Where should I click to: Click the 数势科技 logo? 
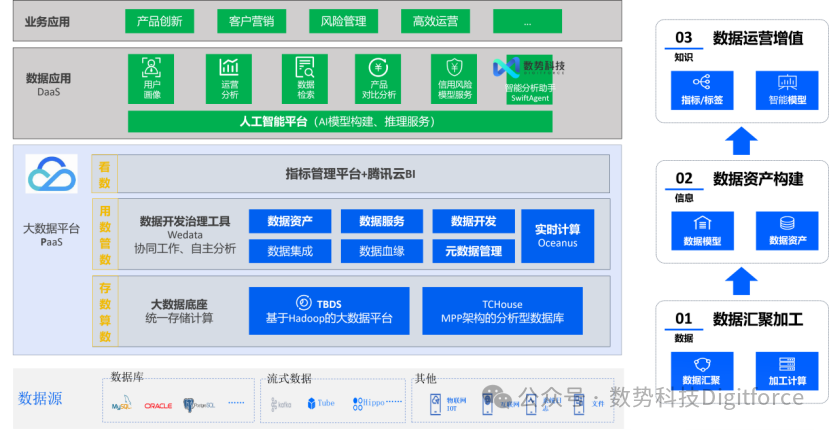[529, 67]
